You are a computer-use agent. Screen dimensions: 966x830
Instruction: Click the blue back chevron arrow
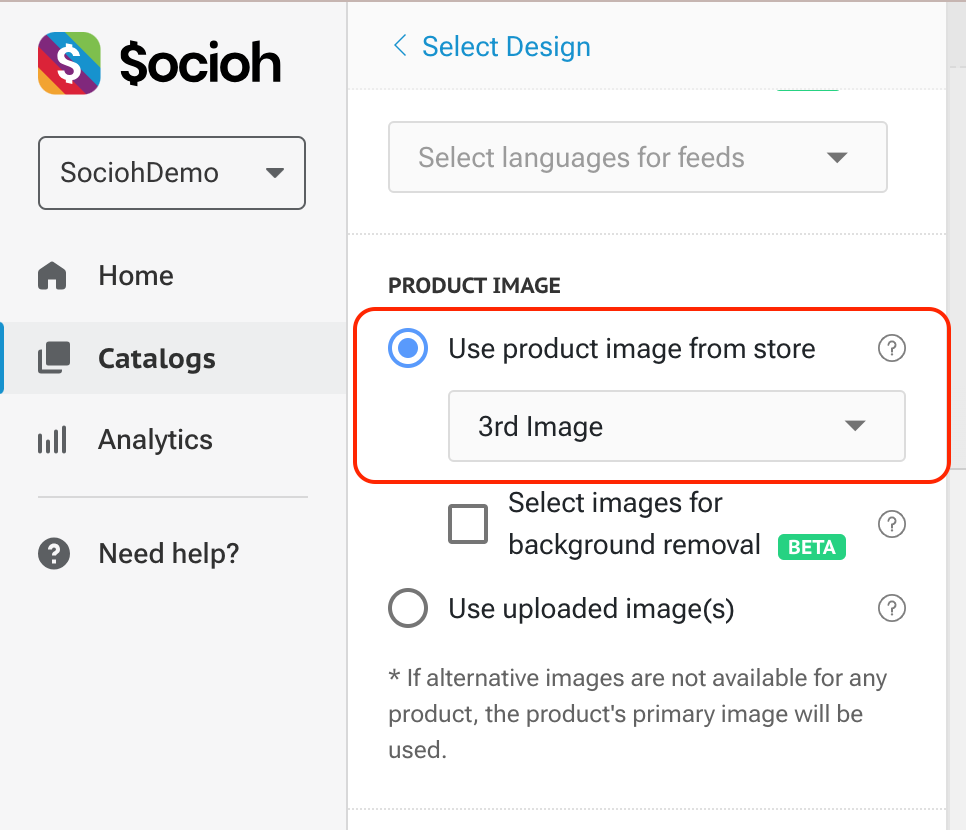pyautogui.click(x=400, y=46)
